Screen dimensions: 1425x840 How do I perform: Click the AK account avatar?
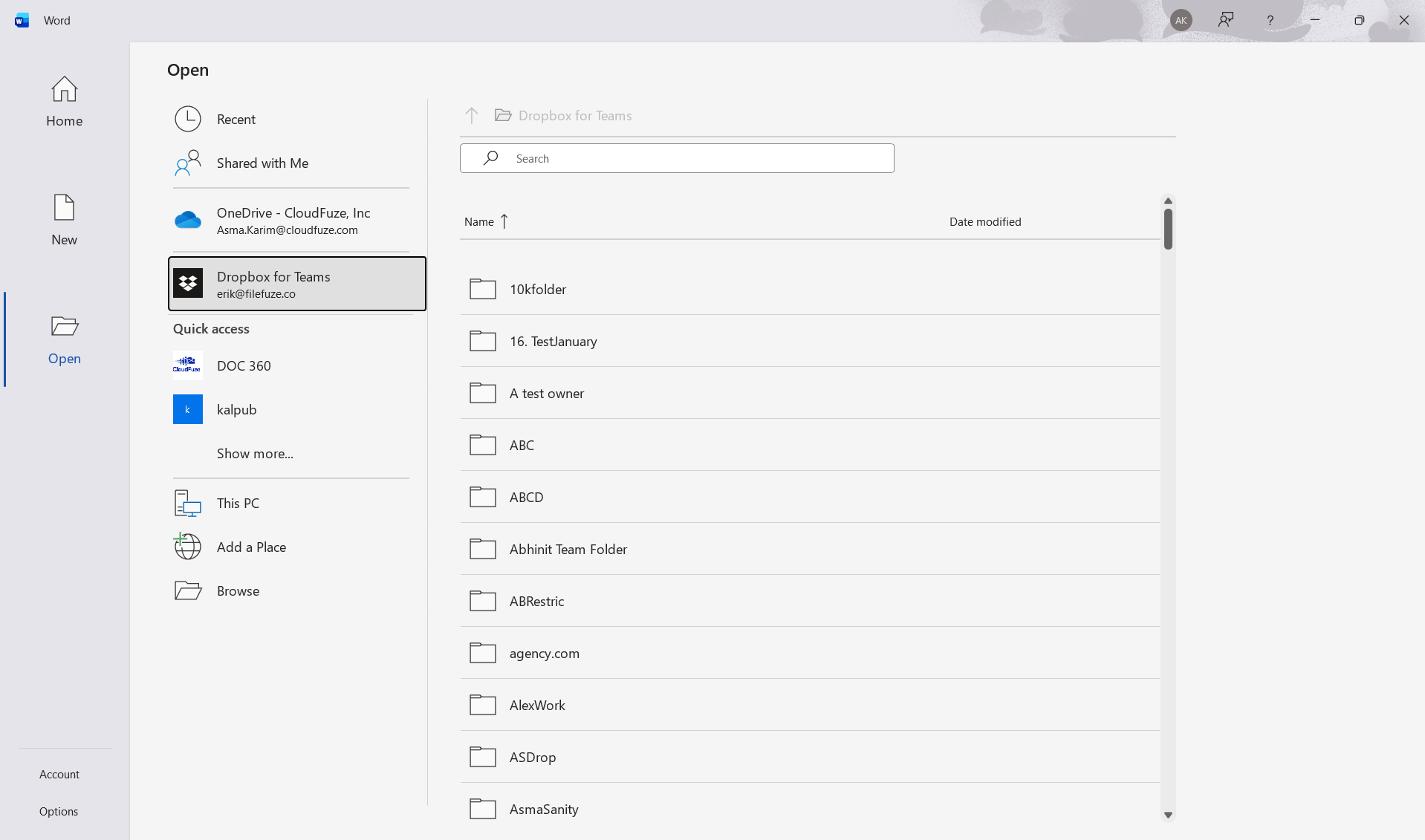(1181, 19)
